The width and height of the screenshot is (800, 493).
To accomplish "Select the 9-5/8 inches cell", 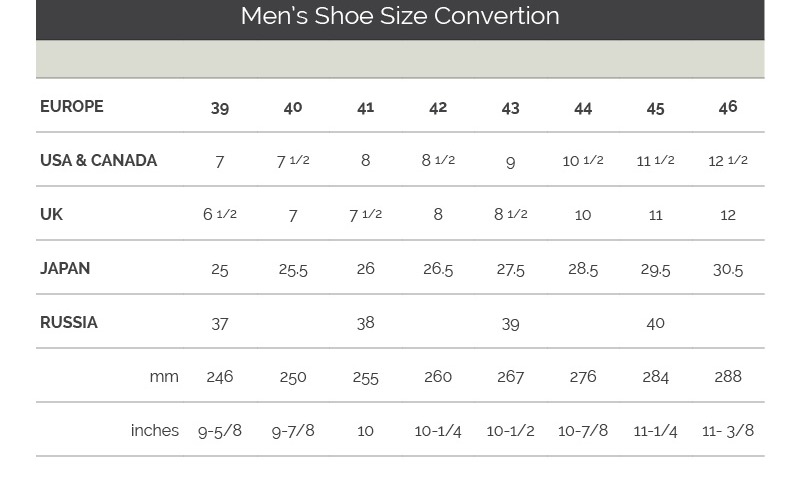I will tap(220, 431).
